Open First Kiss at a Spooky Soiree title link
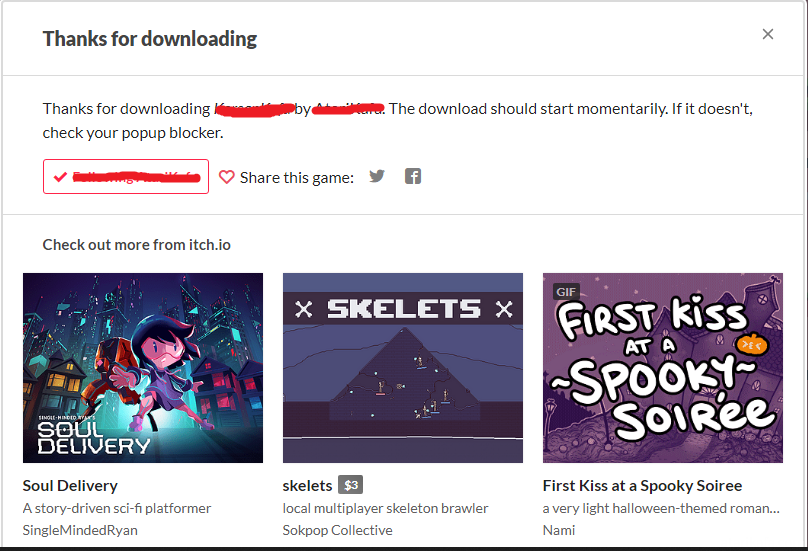Viewport: 808px width, 551px height. point(642,486)
